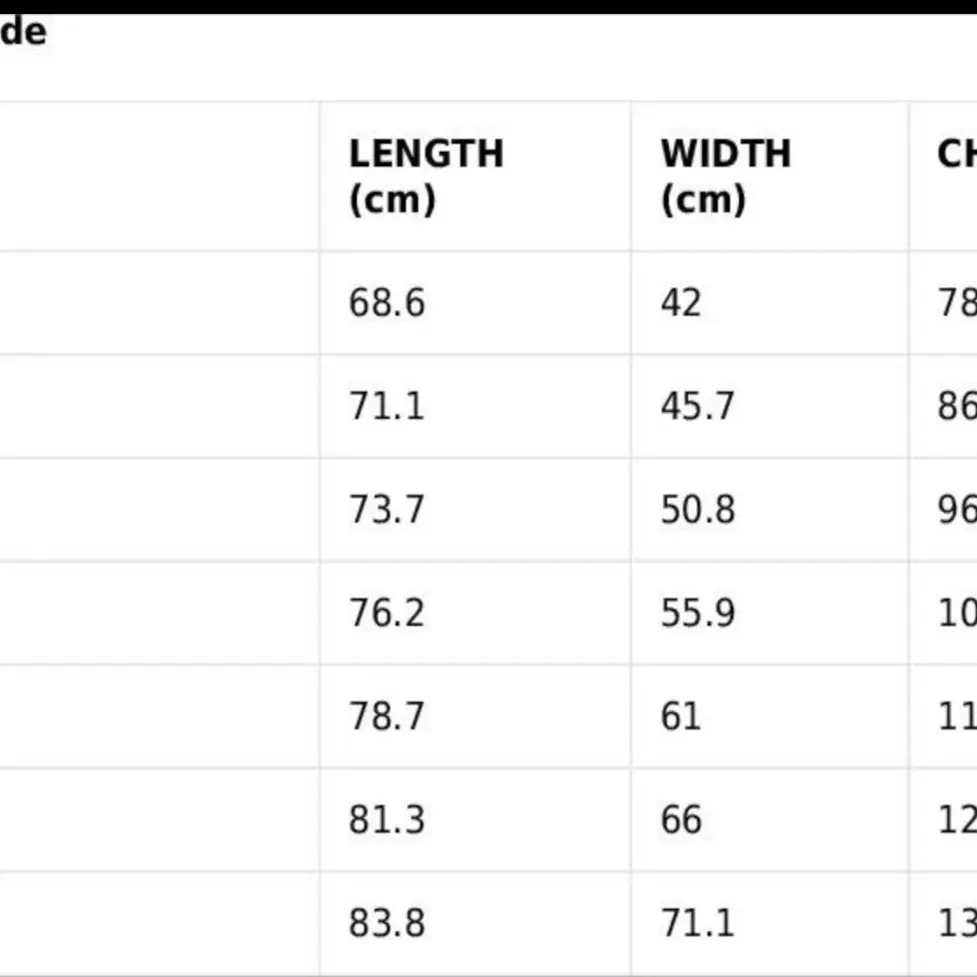
Task: Click the width cell showing 66
Action: (x=681, y=820)
